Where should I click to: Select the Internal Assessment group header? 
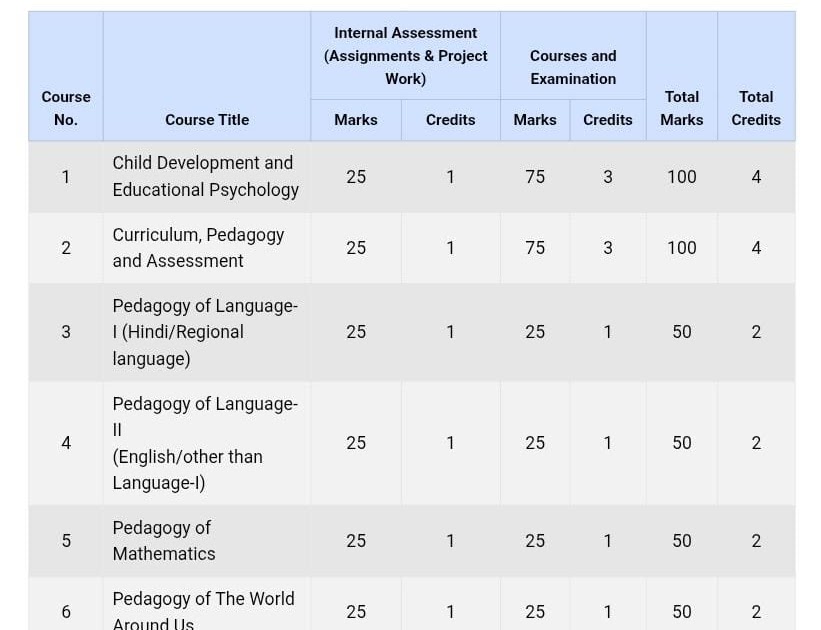(405, 56)
